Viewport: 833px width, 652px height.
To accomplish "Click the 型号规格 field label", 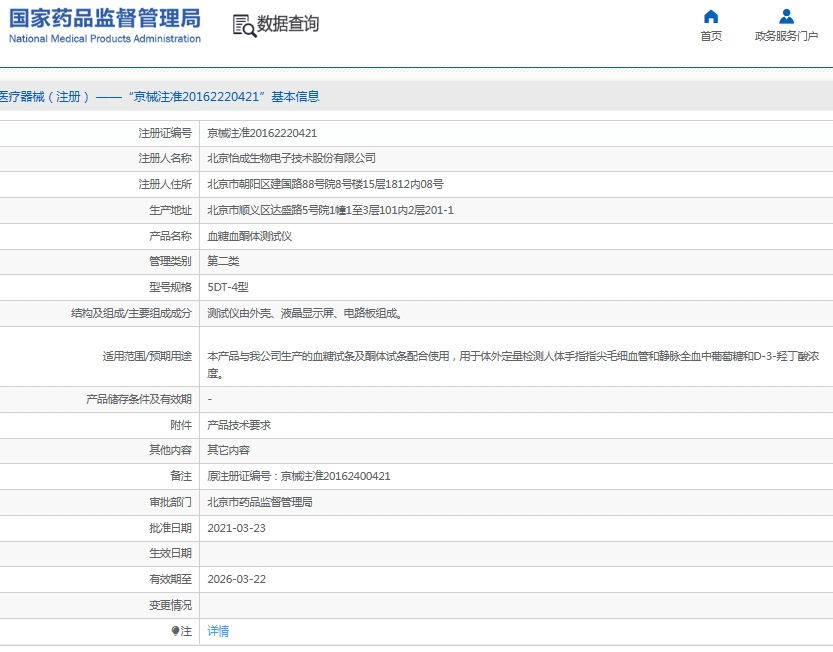I will 171,287.
